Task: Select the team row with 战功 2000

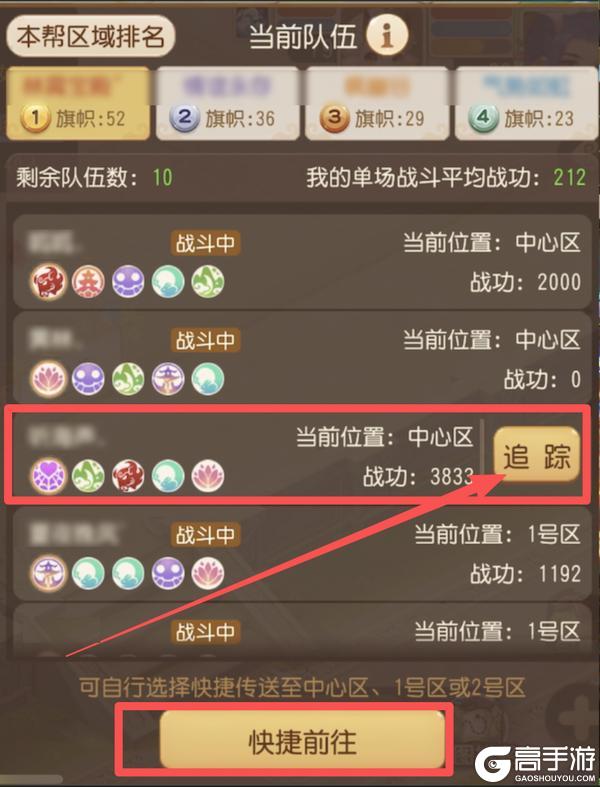Action: click(x=302, y=261)
